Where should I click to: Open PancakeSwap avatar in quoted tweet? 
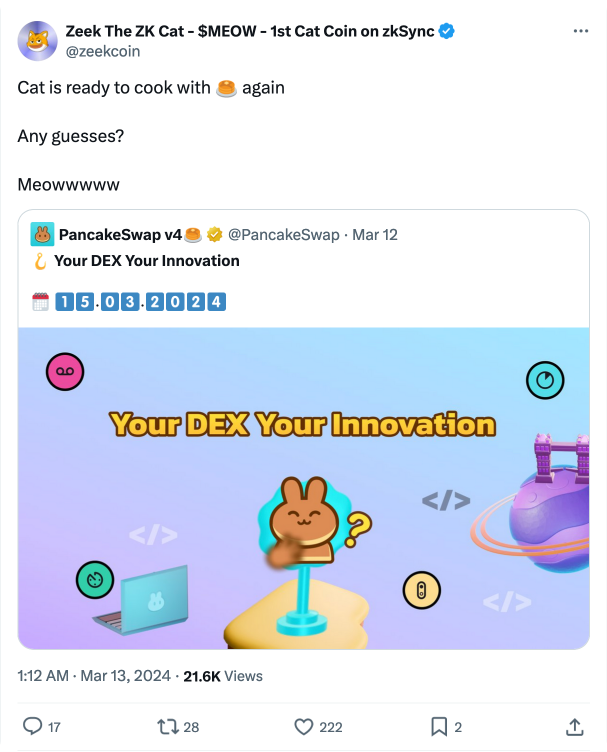(42, 234)
